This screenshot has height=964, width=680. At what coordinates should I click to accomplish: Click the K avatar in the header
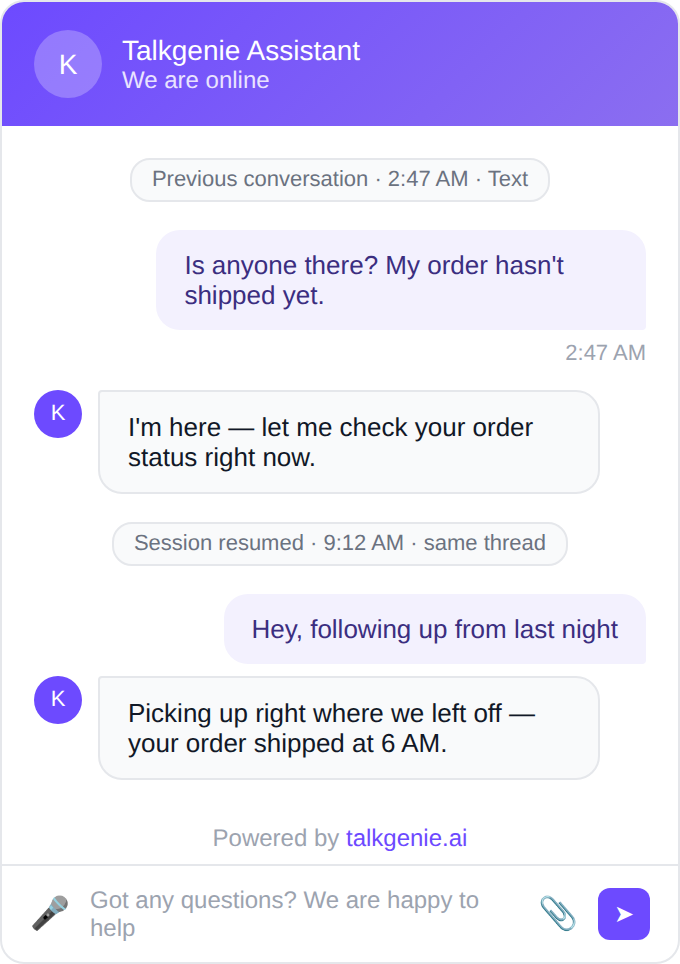pyautogui.click(x=68, y=64)
